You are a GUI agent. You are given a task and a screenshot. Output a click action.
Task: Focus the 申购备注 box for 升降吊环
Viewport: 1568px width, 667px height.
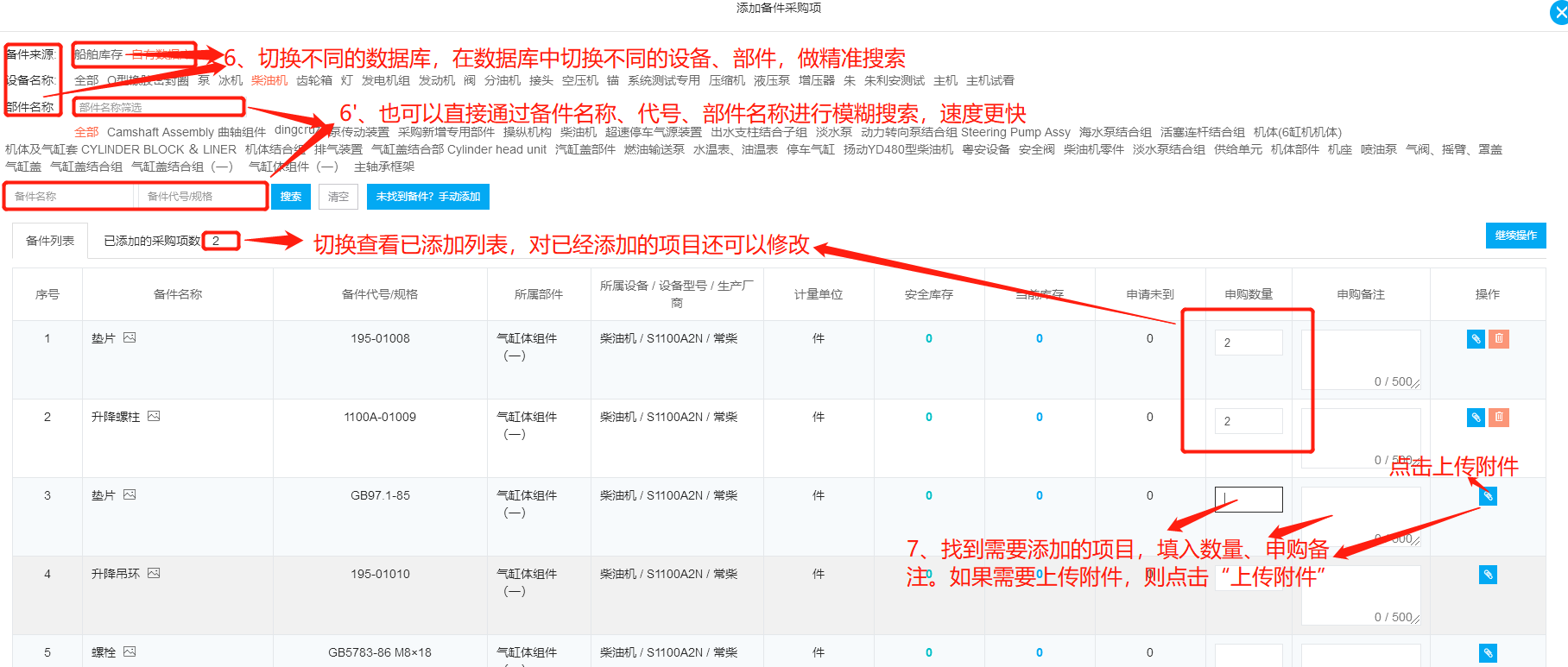(x=1361, y=595)
